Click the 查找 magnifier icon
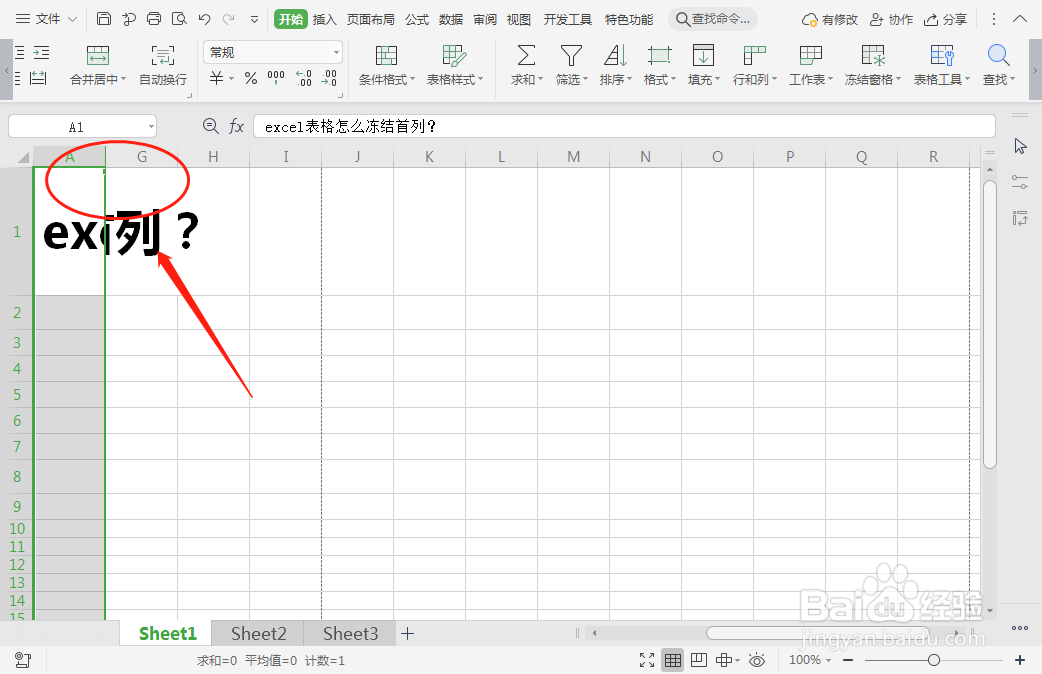 click(x=998, y=55)
